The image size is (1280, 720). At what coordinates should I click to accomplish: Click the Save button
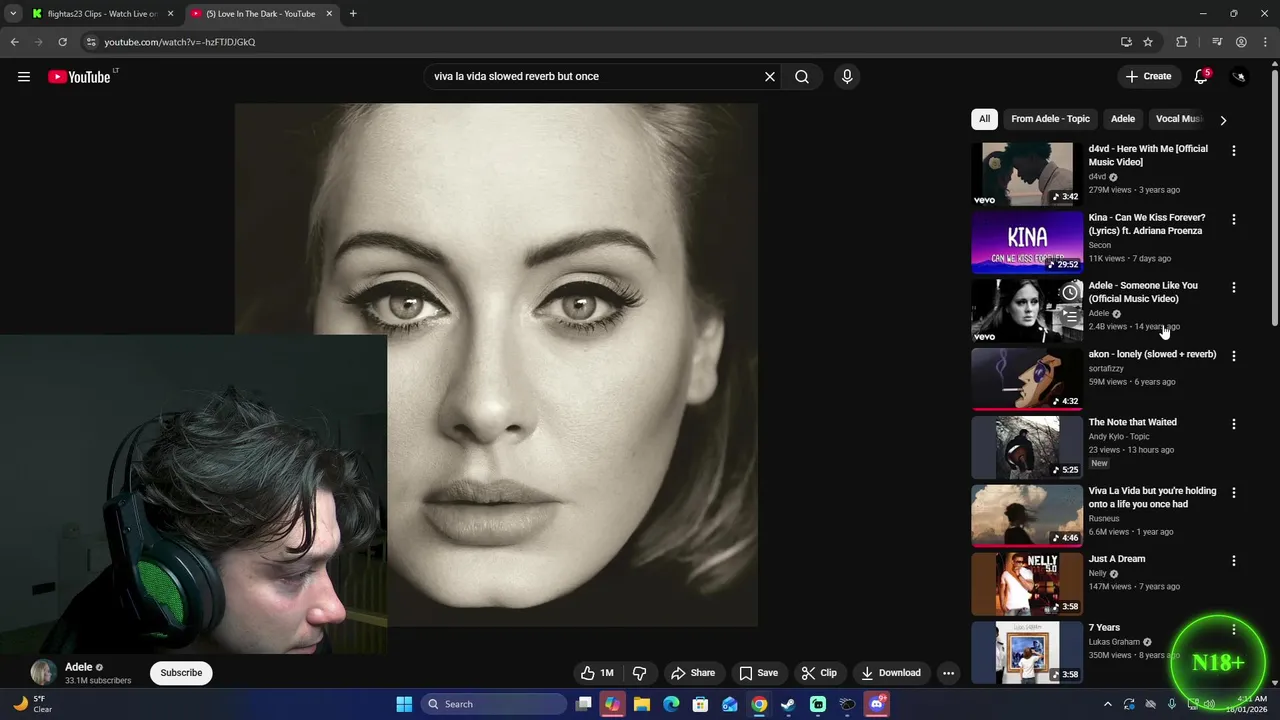click(758, 673)
